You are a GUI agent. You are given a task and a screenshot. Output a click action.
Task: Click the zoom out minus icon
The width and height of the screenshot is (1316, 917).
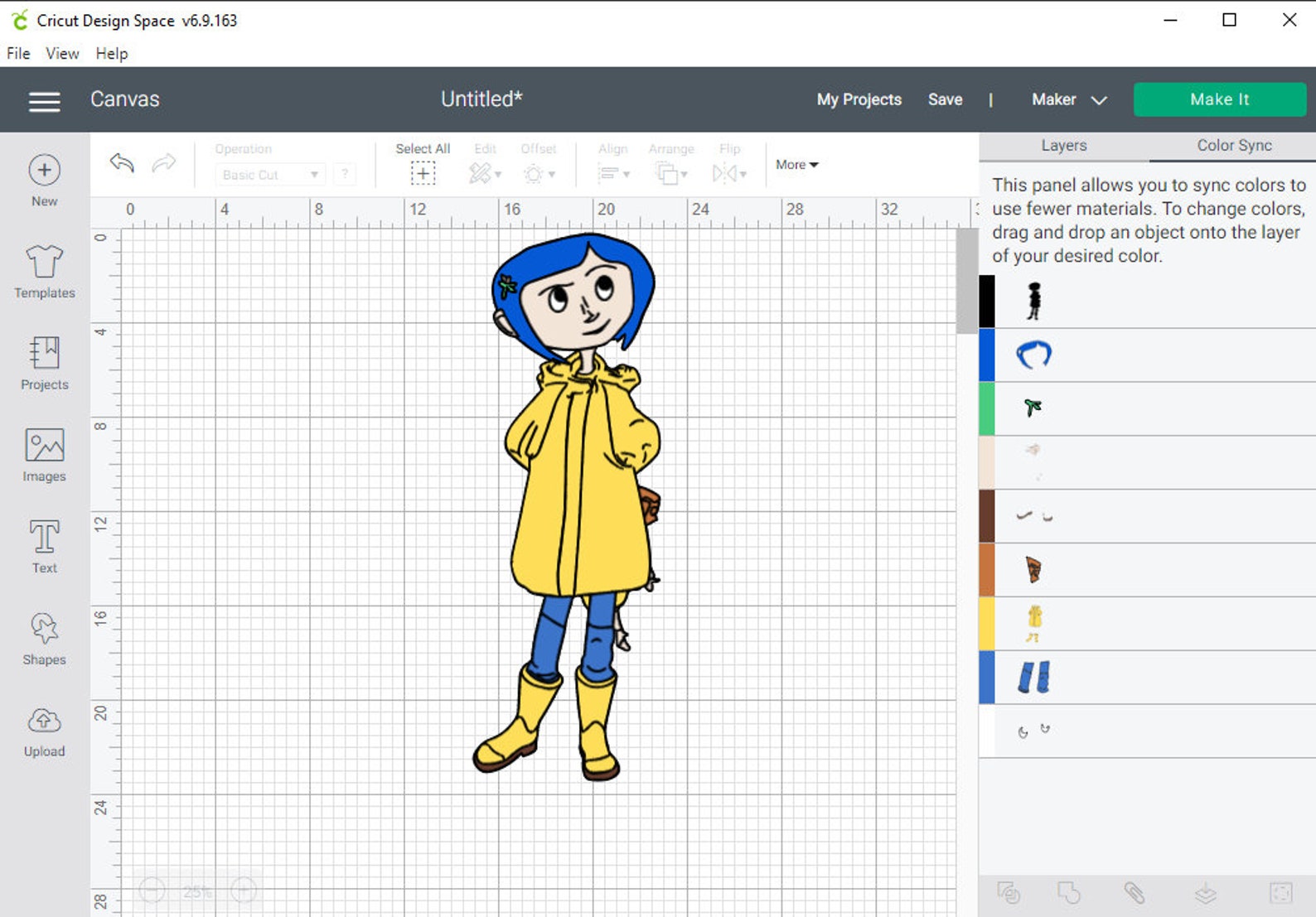click(152, 891)
